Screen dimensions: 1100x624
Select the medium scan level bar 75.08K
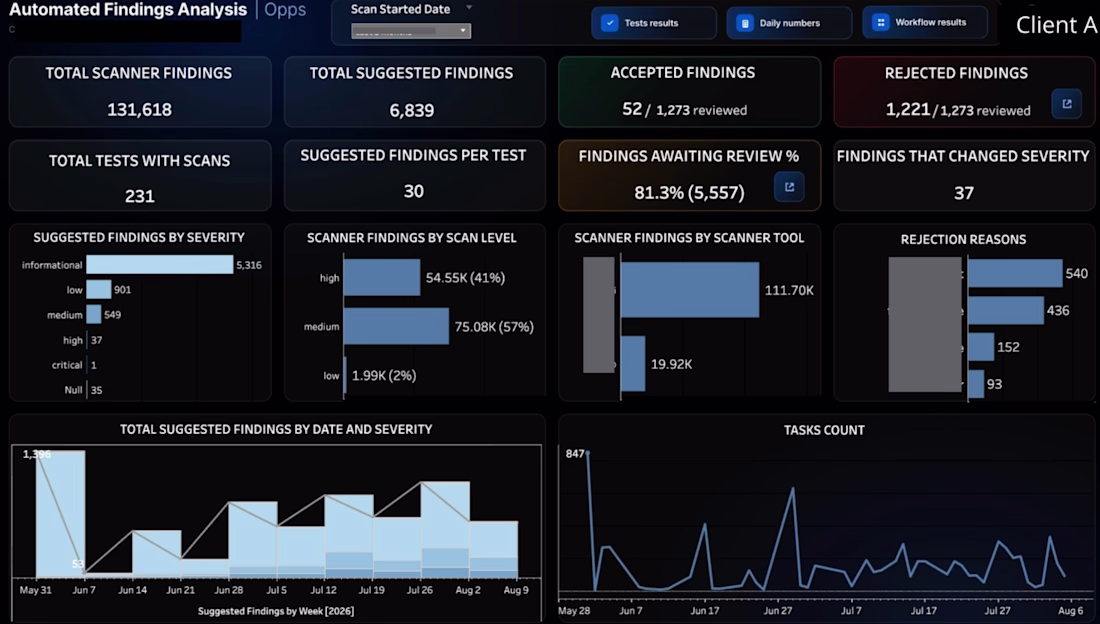[x=396, y=326]
